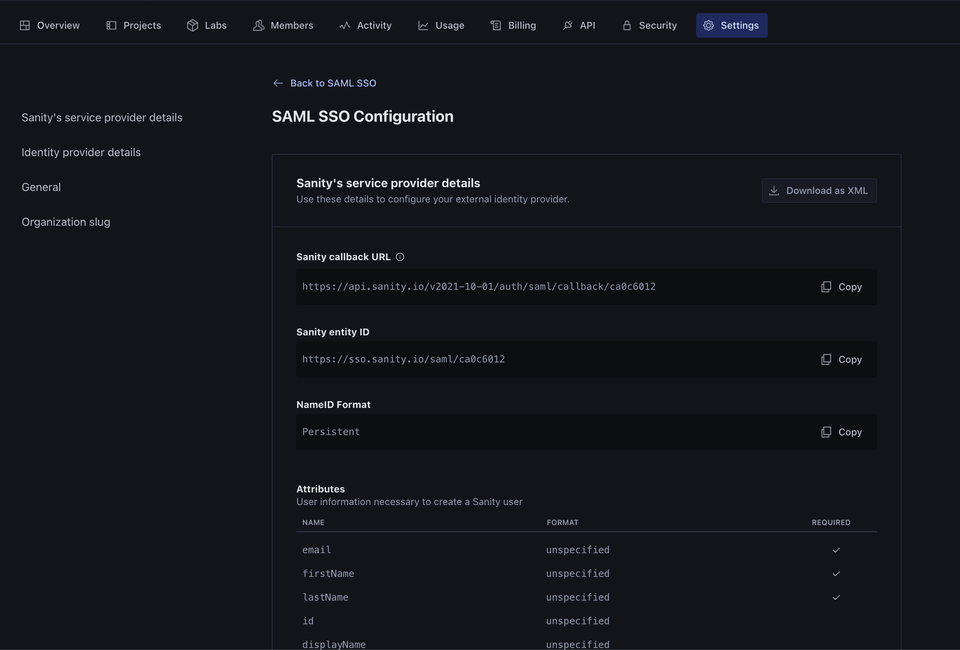Screen dimensions: 960x650
Task: Click the required checkmark for lastName
Action: pos(836,597)
